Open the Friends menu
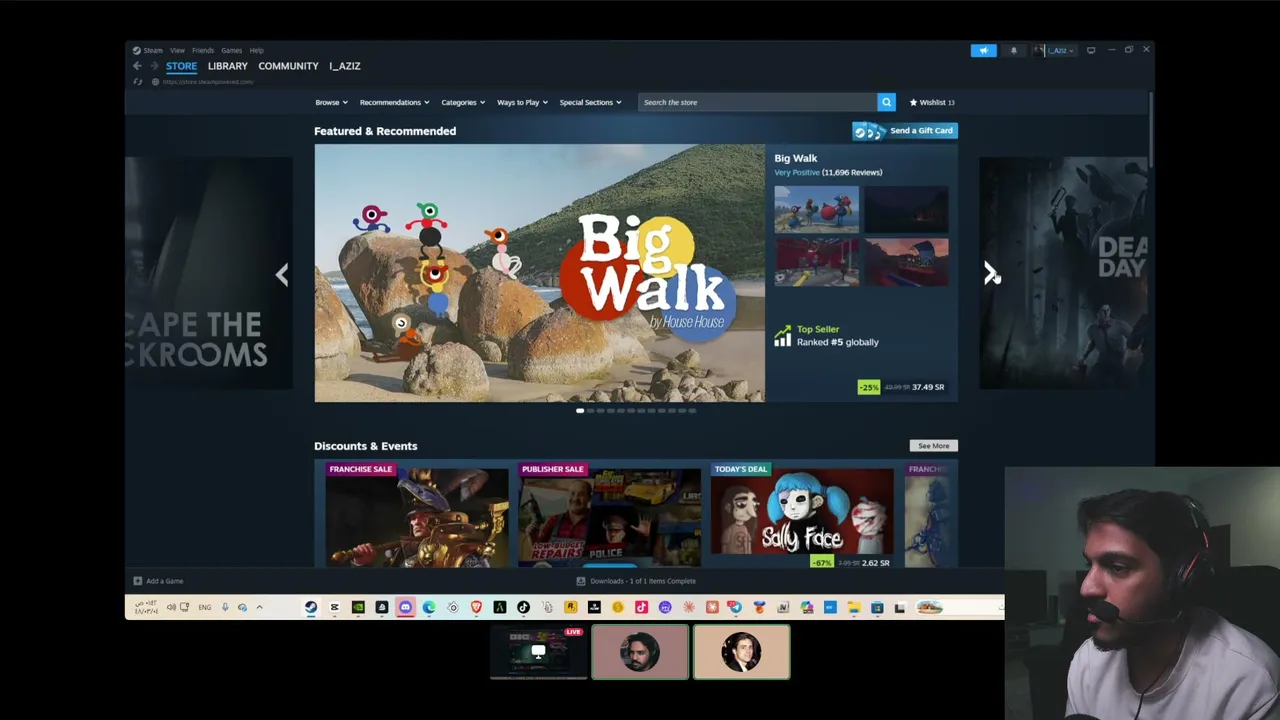 pos(203,50)
